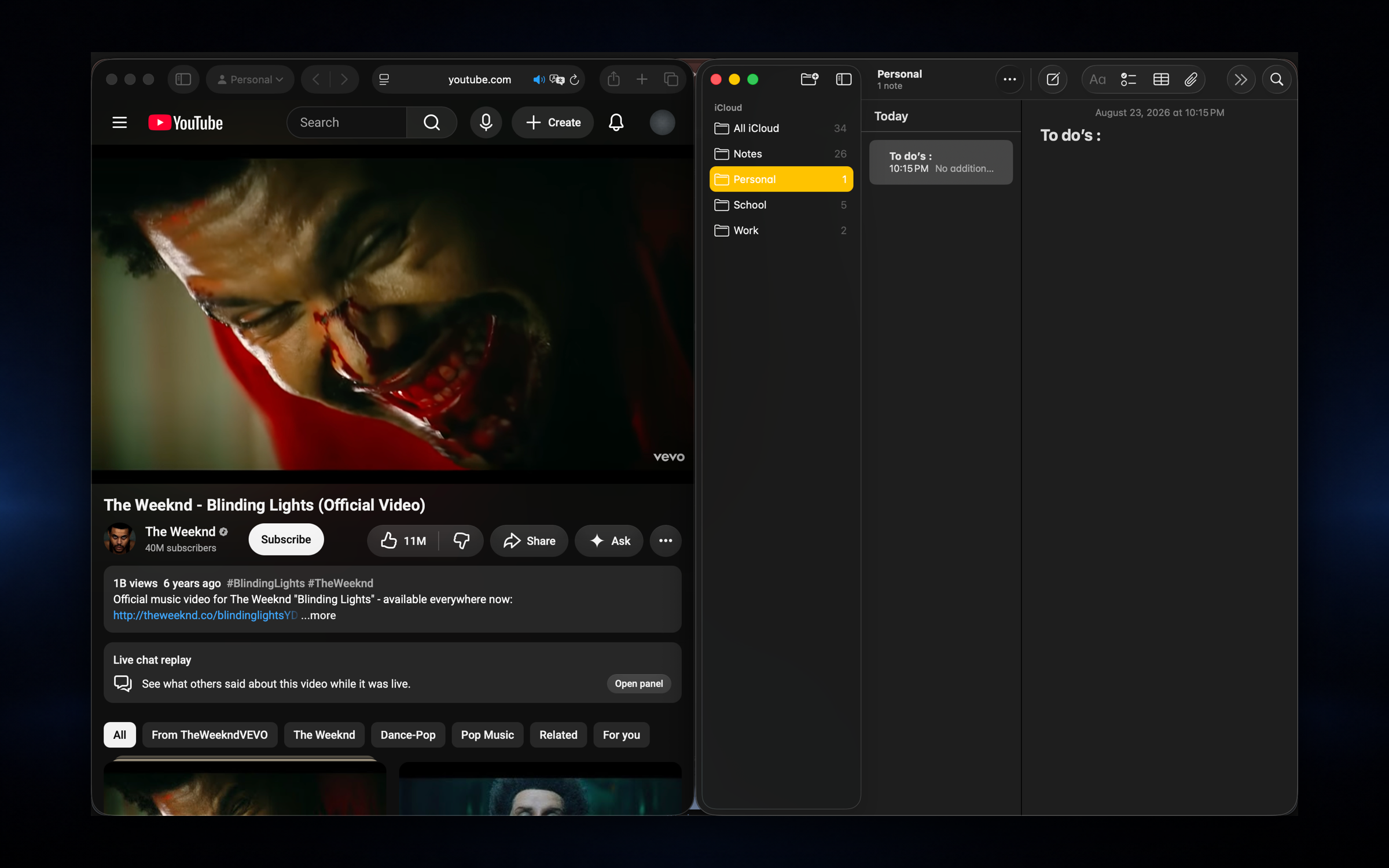Focus the YouTube Search box
The height and width of the screenshot is (868, 1389).
click(347, 123)
